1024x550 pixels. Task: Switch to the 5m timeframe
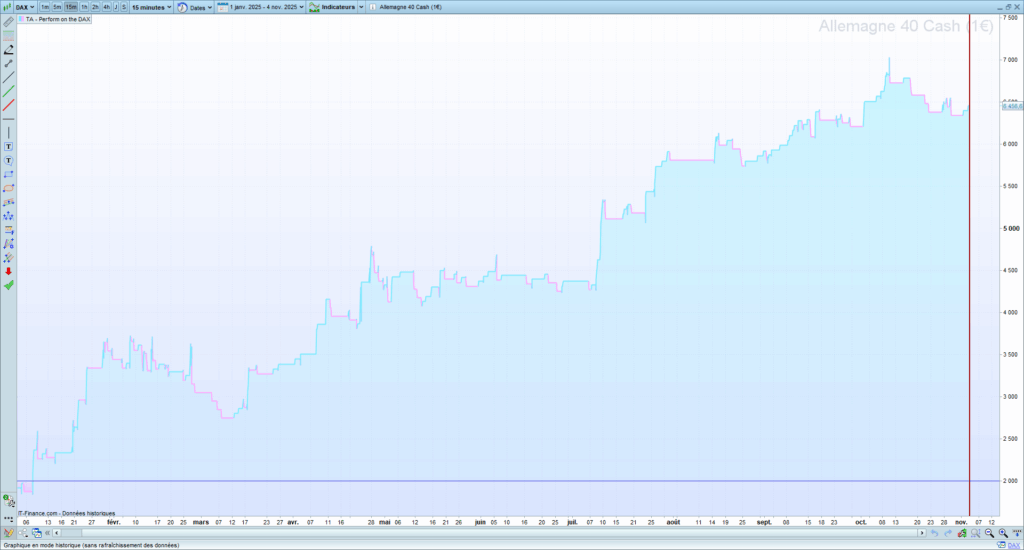pyautogui.click(x=58, y=7)
